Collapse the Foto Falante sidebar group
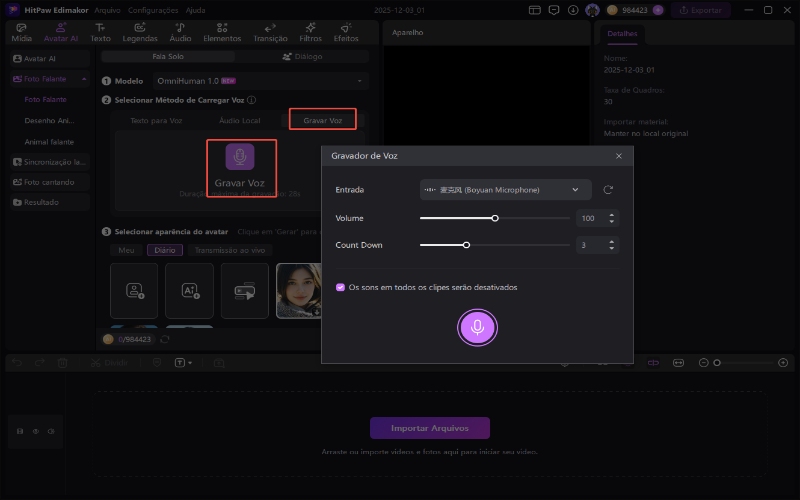Image resolution: width=800 pixels, height=500 pixels. [84, 79]
